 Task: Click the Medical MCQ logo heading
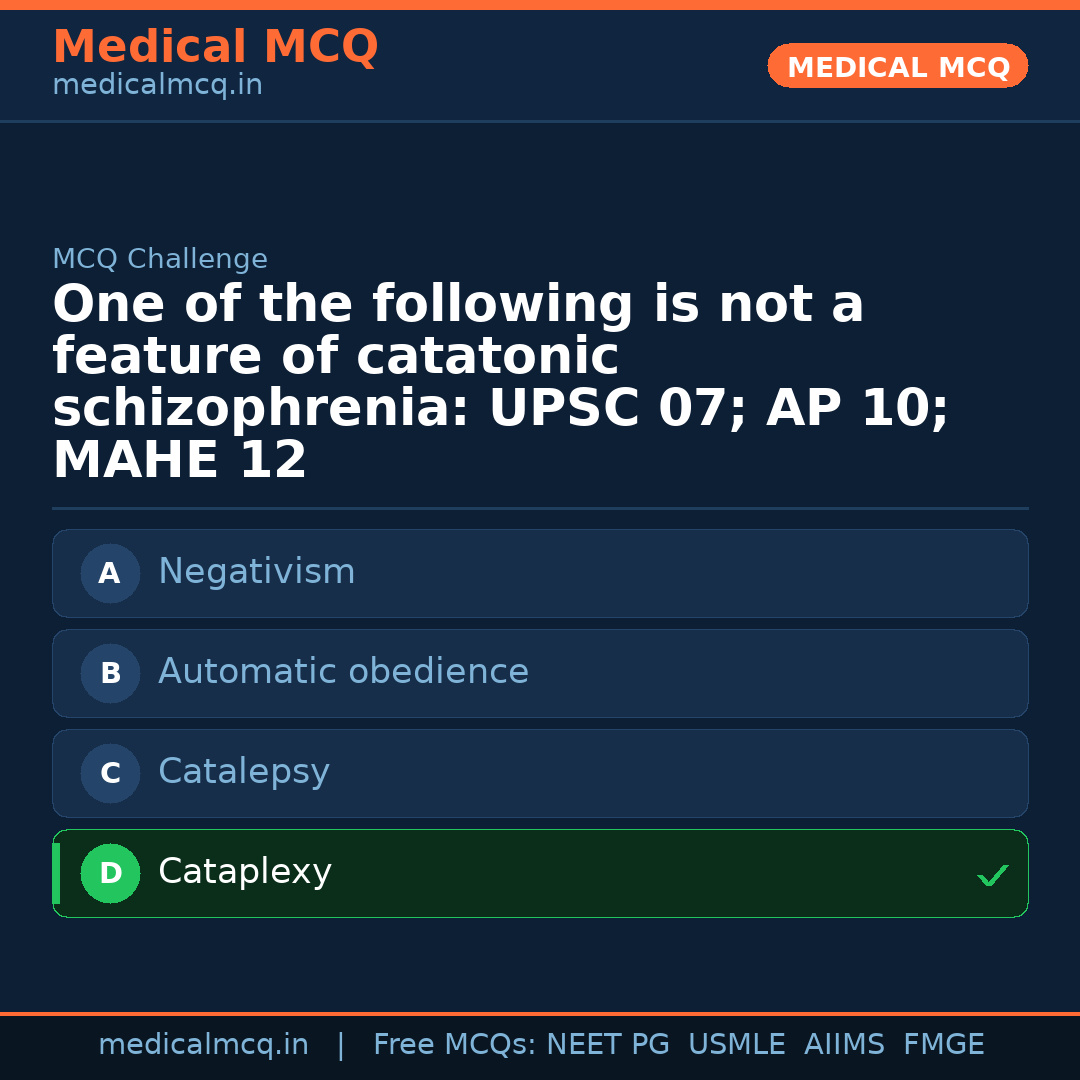[x=215, y=47]
